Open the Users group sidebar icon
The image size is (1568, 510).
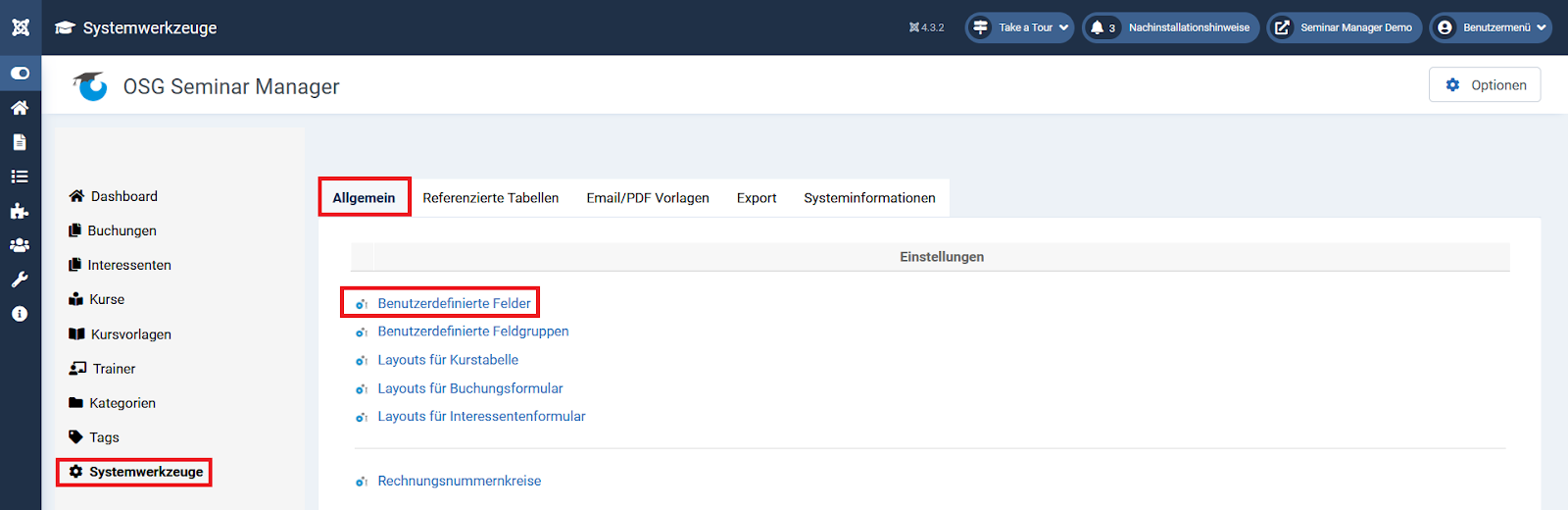click(x=20, y=245)
